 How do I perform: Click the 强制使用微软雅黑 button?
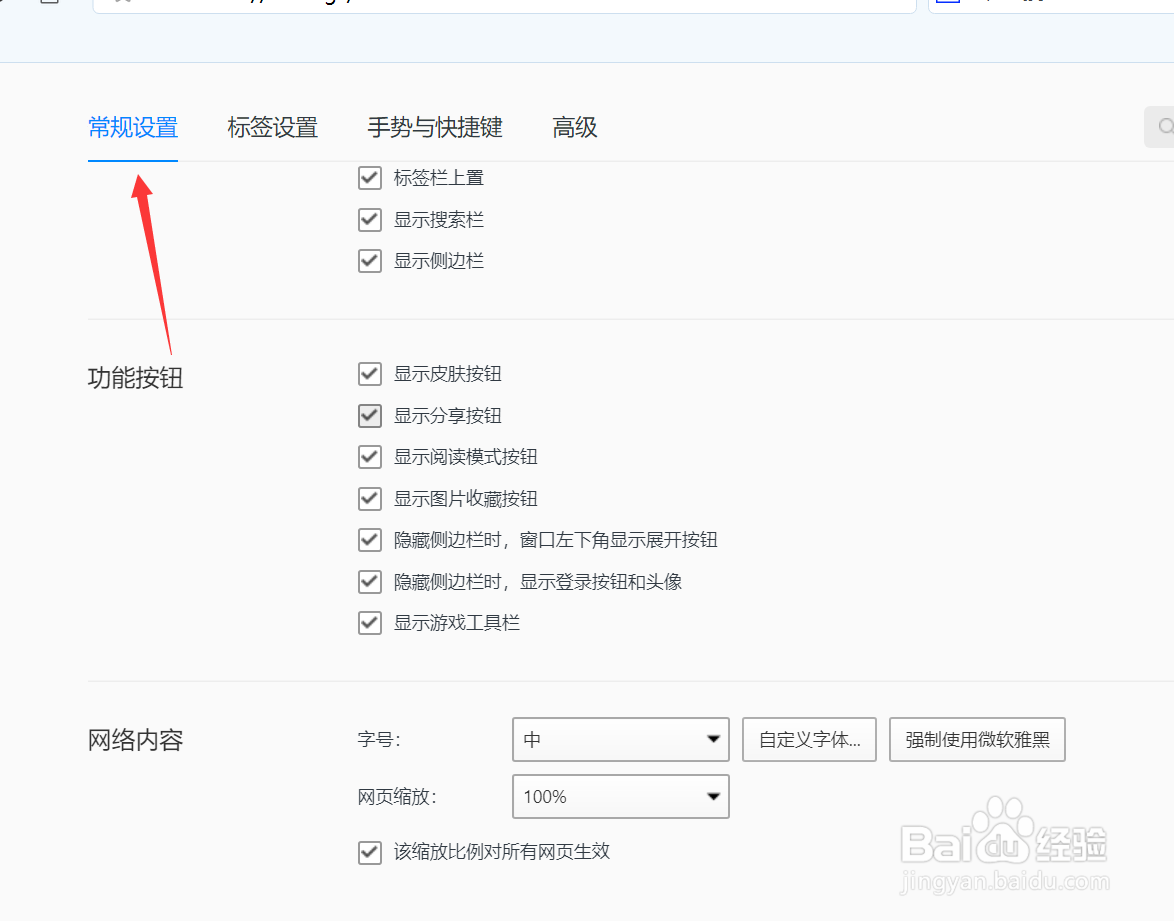click(x=976, y=739)
